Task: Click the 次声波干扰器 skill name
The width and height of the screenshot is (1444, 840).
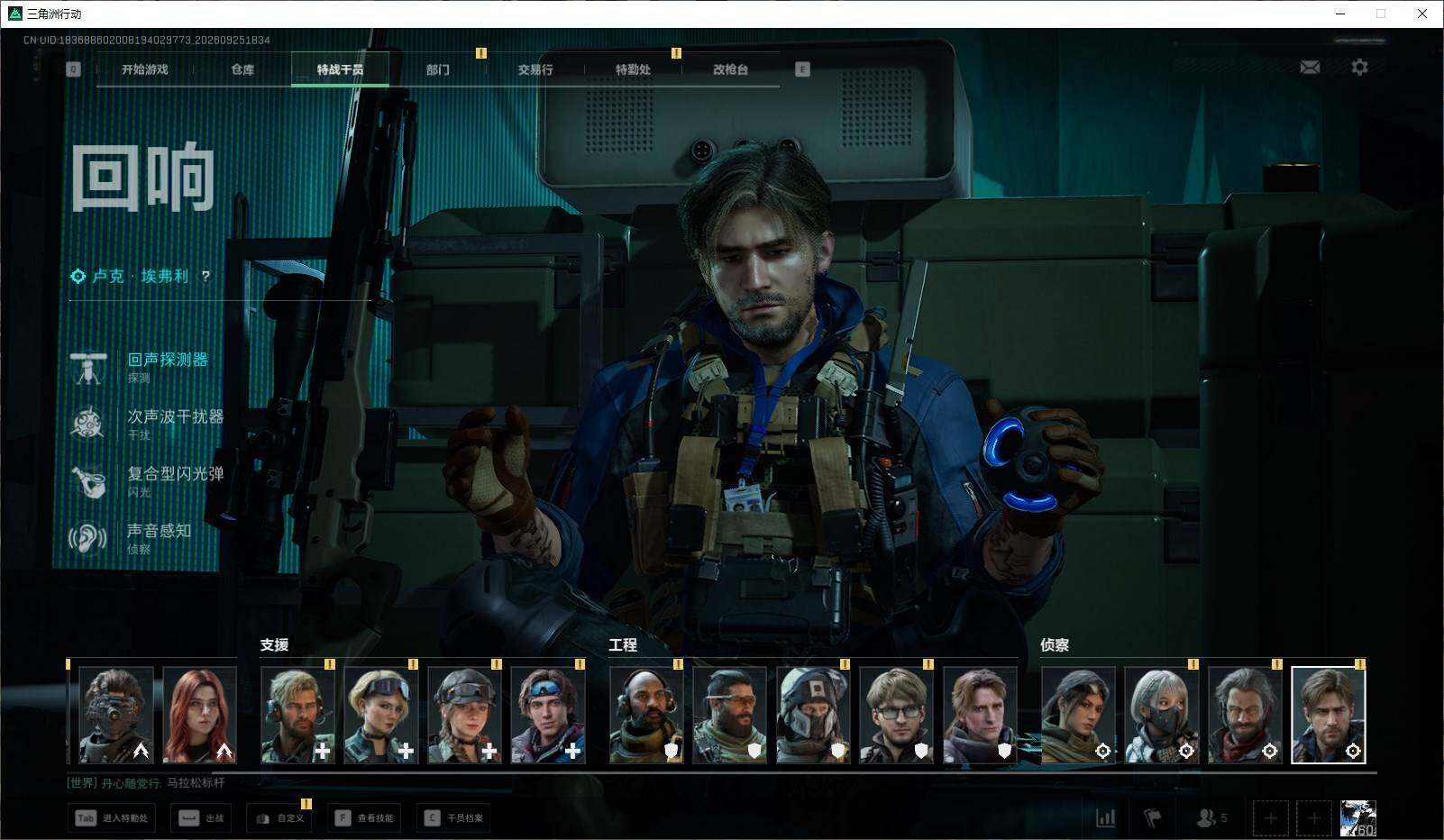Action: pyautogui.click(x=176, y=415)
